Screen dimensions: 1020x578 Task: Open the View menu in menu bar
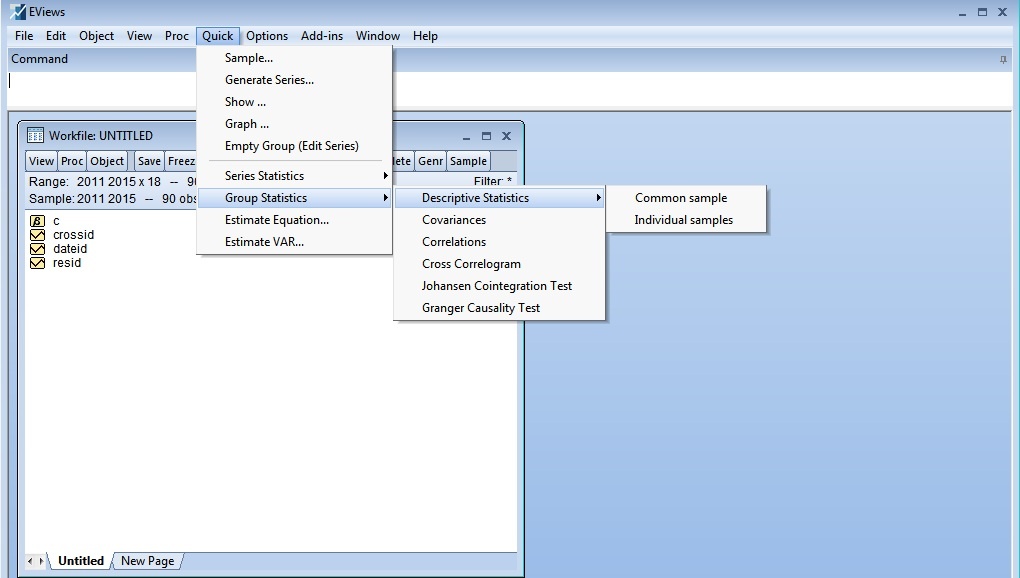tap(139, 36)
